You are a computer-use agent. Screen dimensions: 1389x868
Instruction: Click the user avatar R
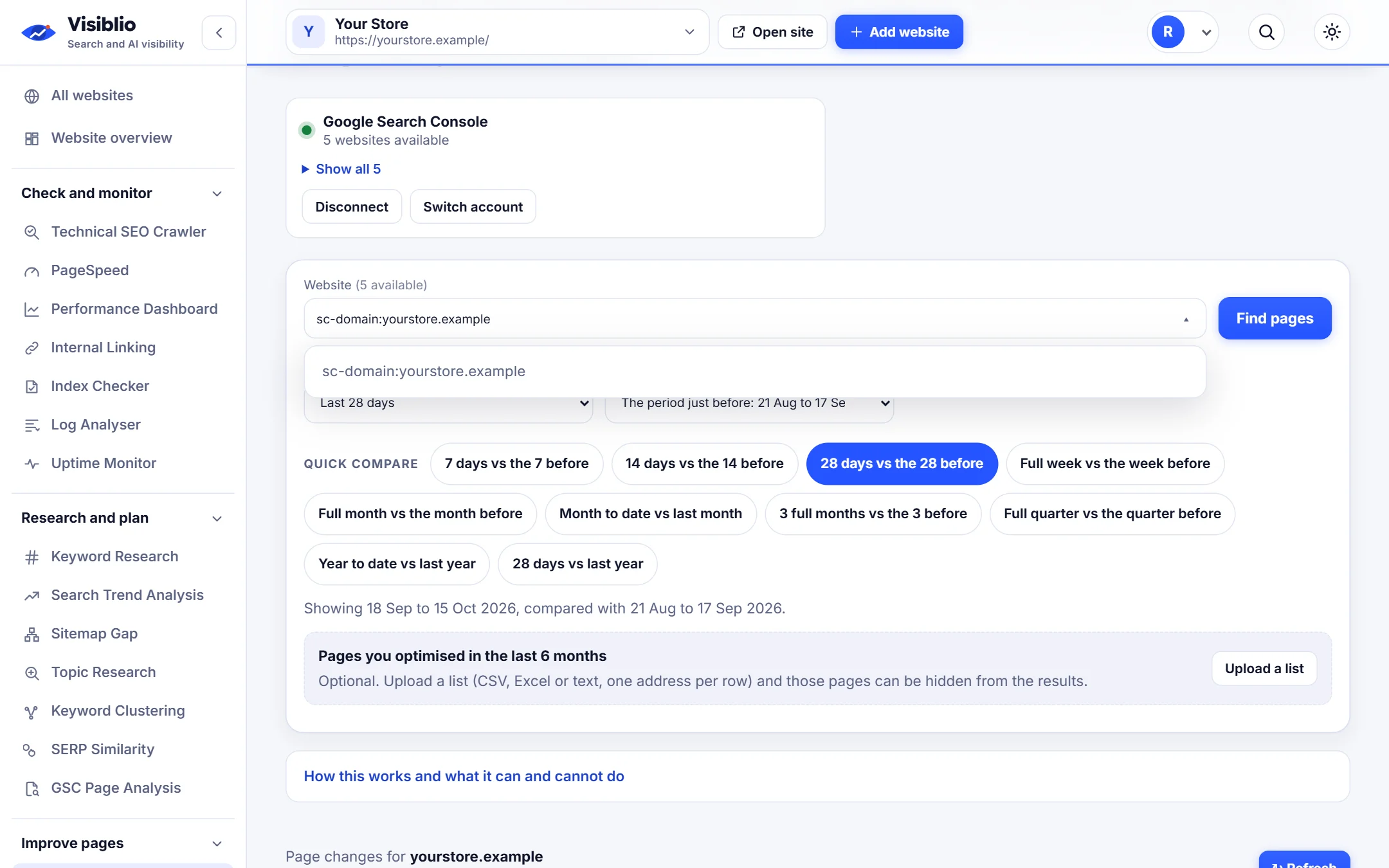click(1168, 32)
